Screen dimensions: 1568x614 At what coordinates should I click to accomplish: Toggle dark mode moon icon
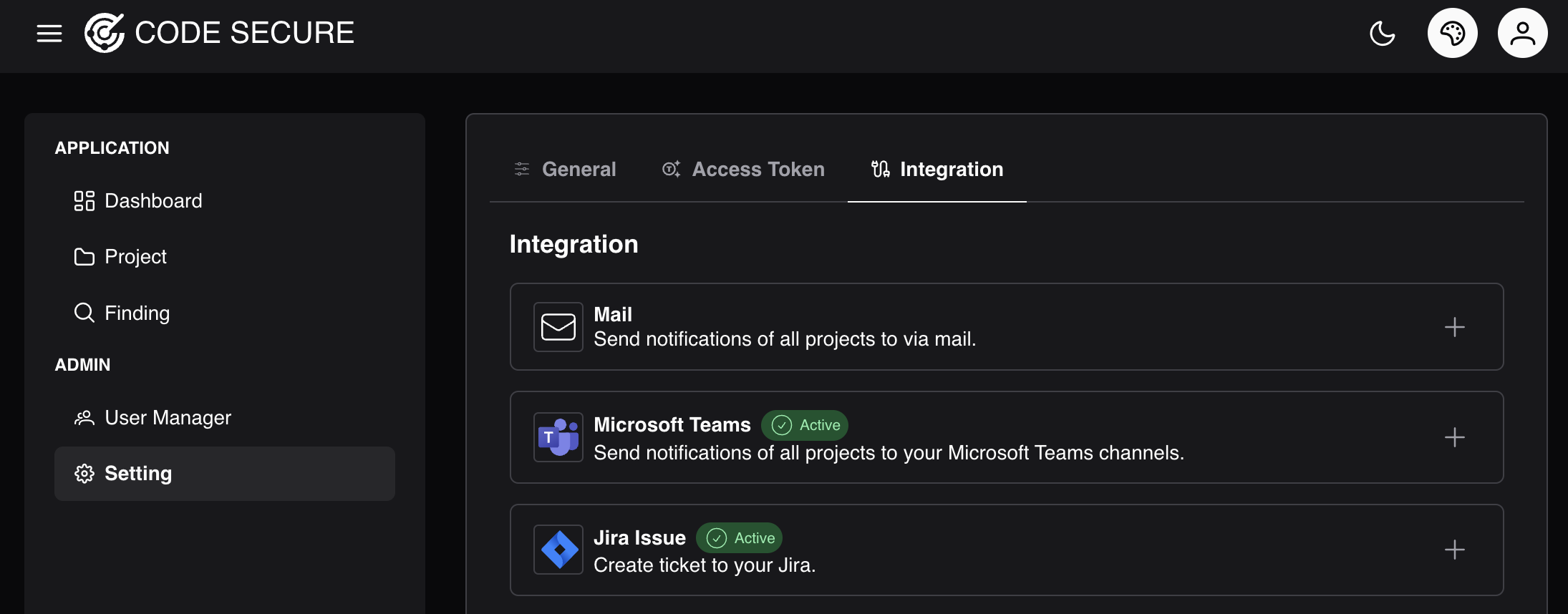tap(1382, 33)
